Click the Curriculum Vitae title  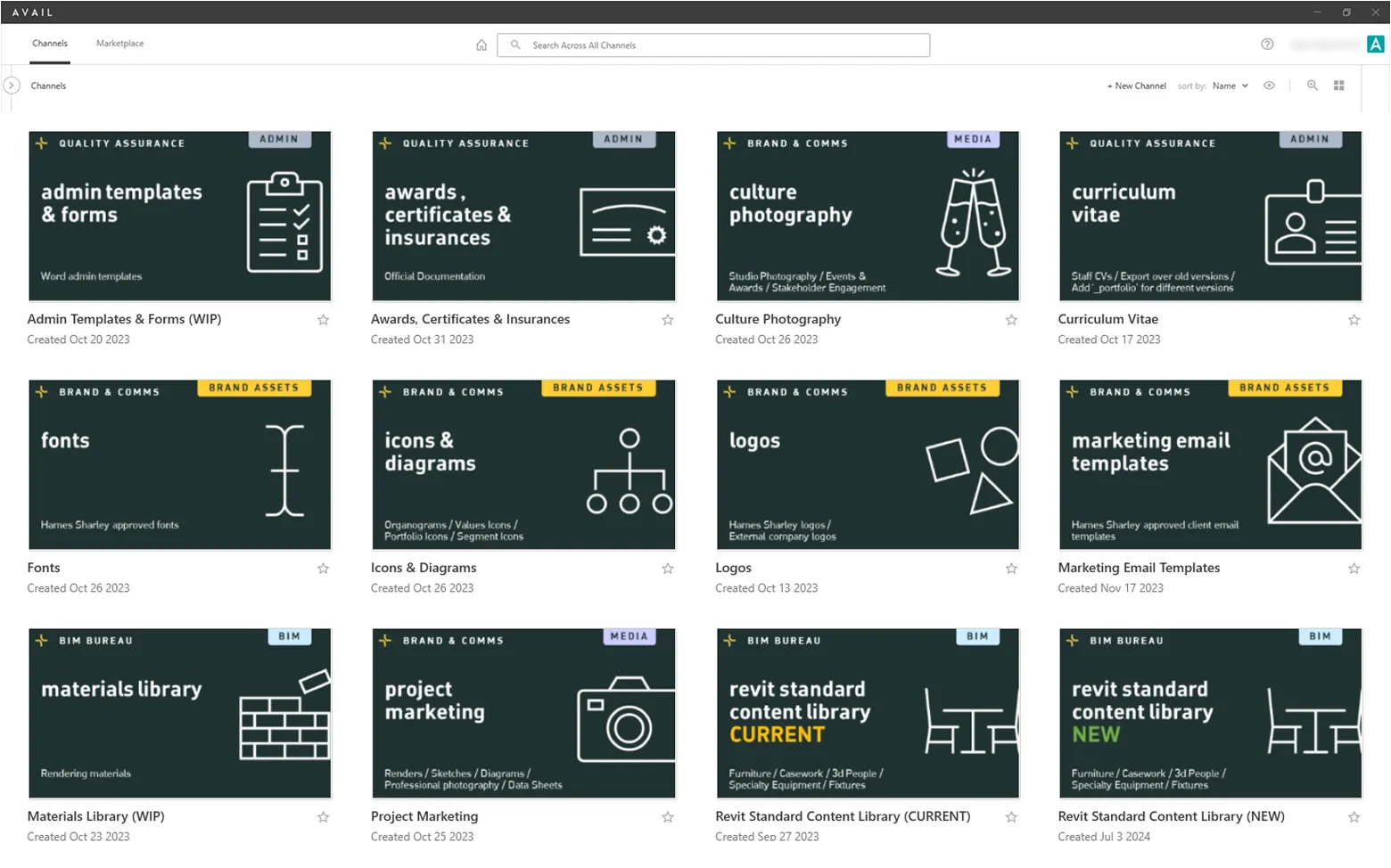pyautogui.click(x=1108, y=319)
